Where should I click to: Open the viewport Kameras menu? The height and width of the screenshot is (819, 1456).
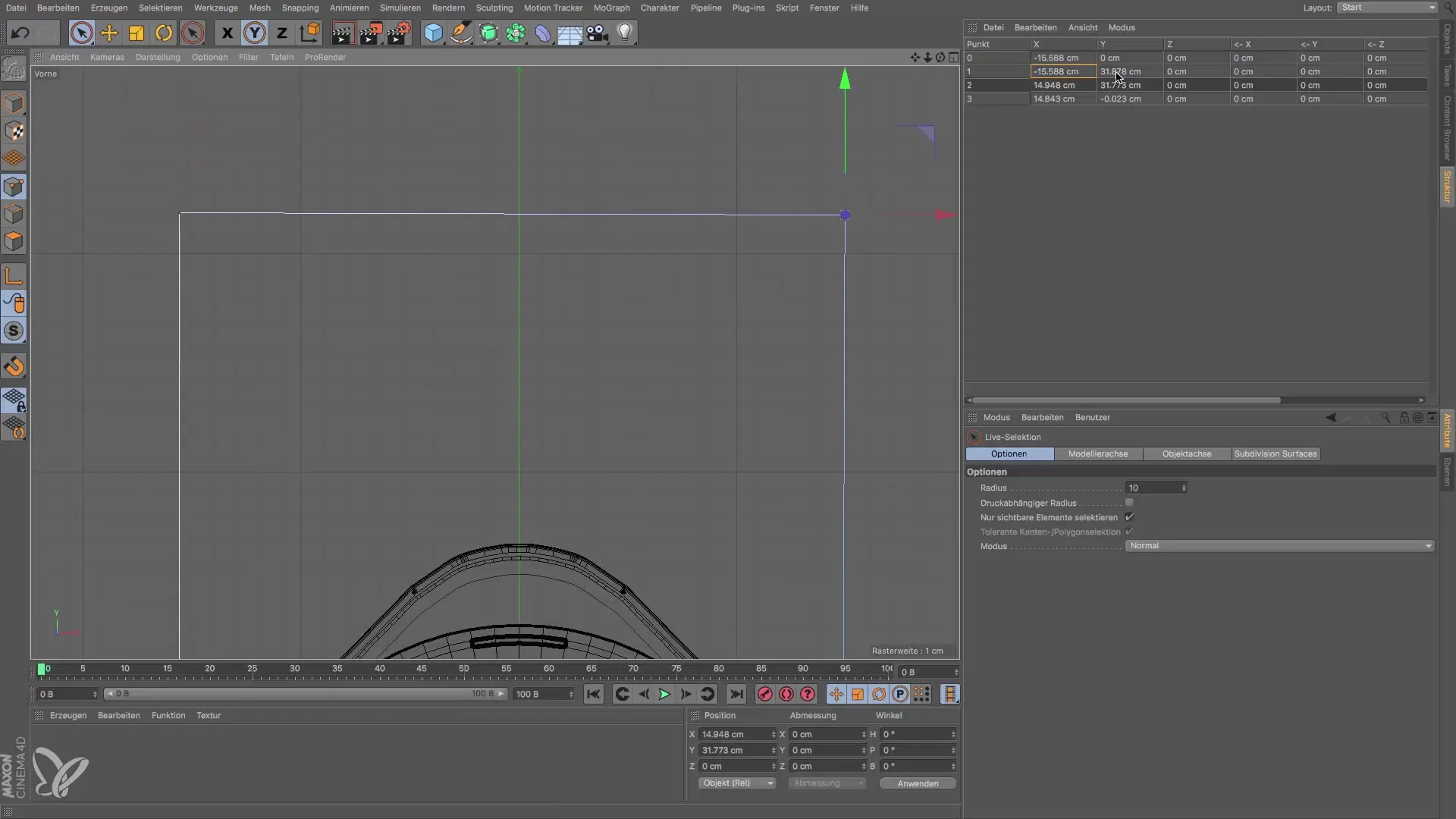[x=107, y=57]
